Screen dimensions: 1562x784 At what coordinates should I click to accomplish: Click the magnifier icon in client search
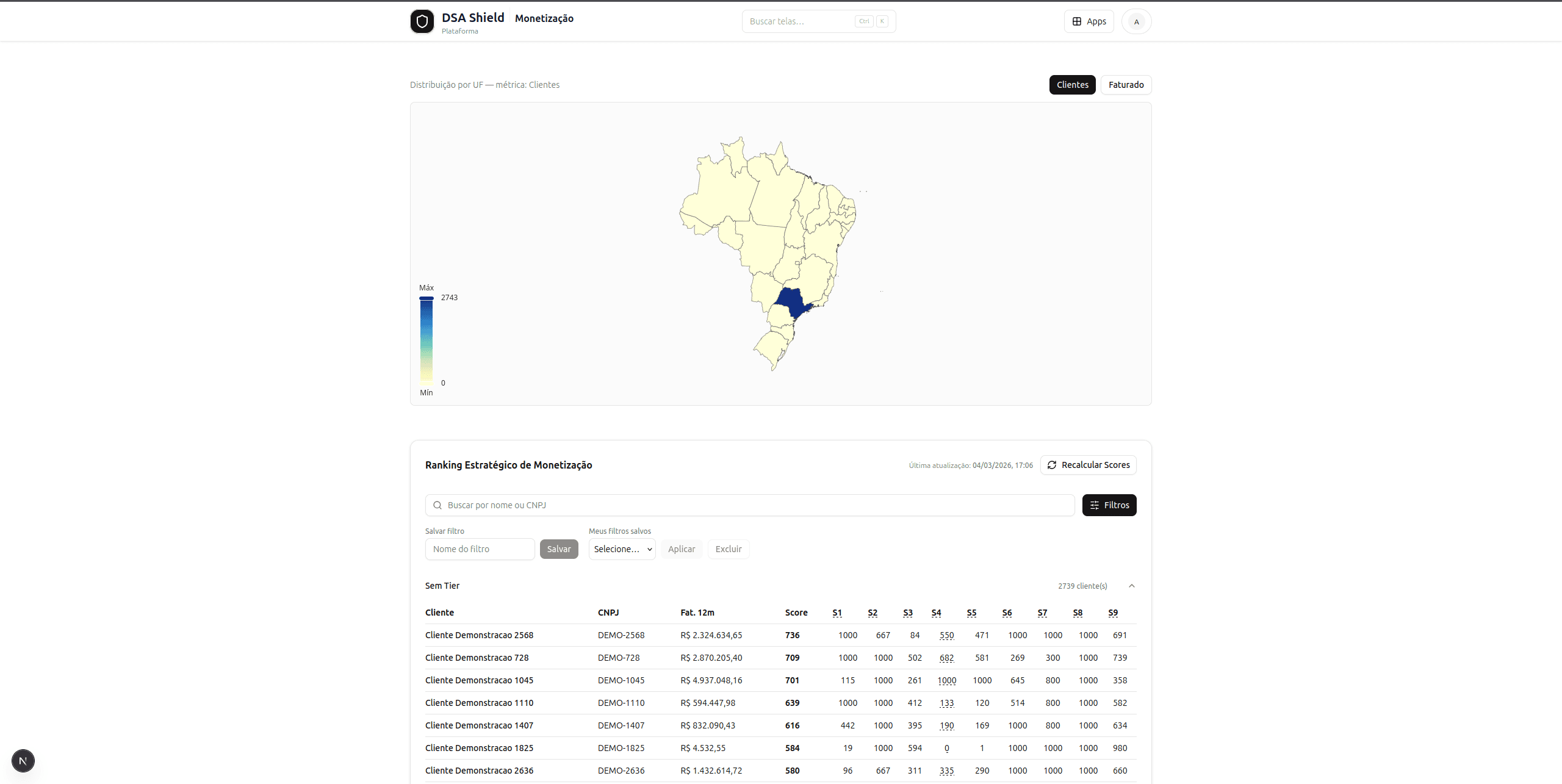(437, 505)
